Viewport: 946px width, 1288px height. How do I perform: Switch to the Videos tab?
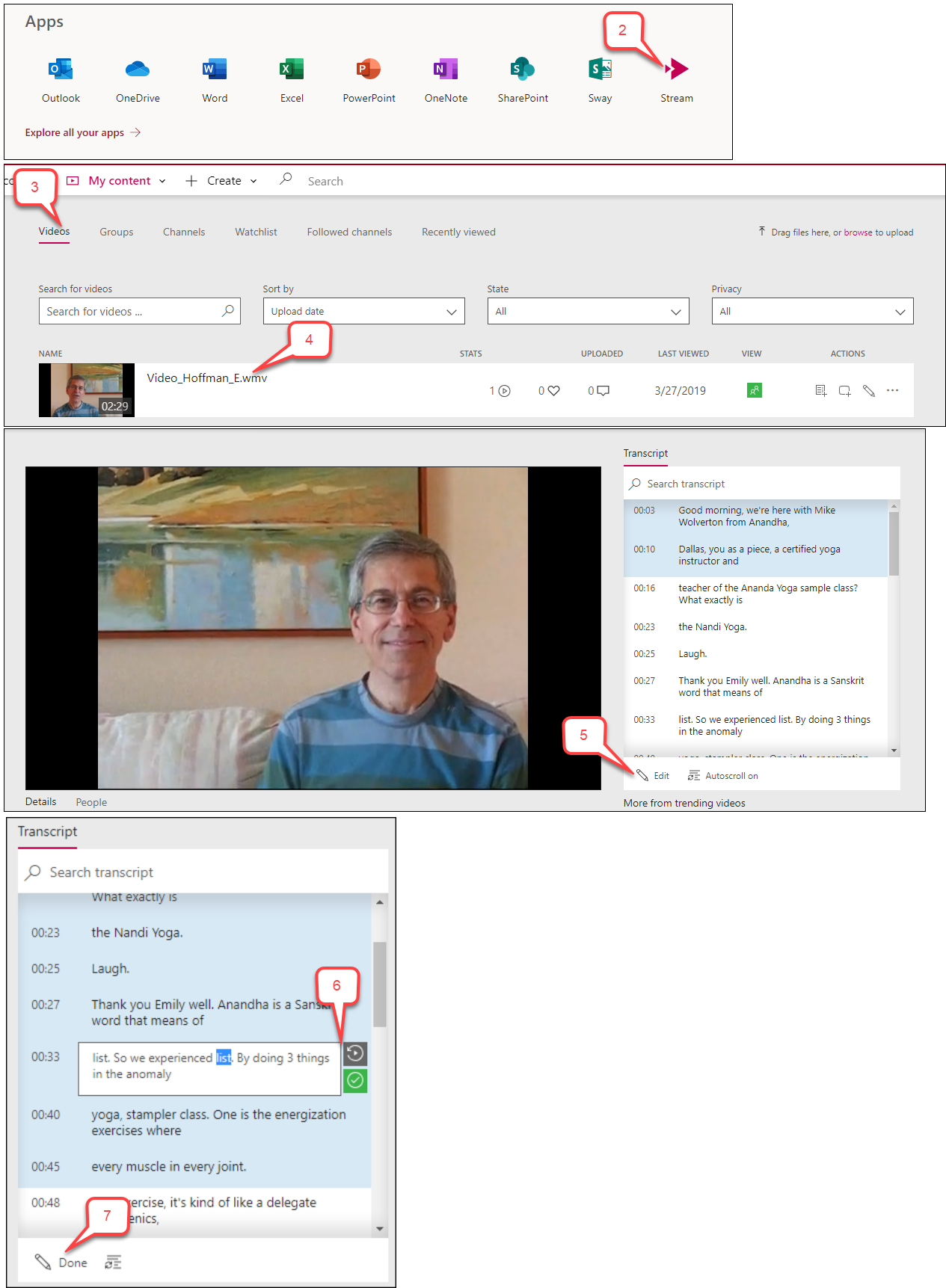pyautogui.click(x=54, y=232)
